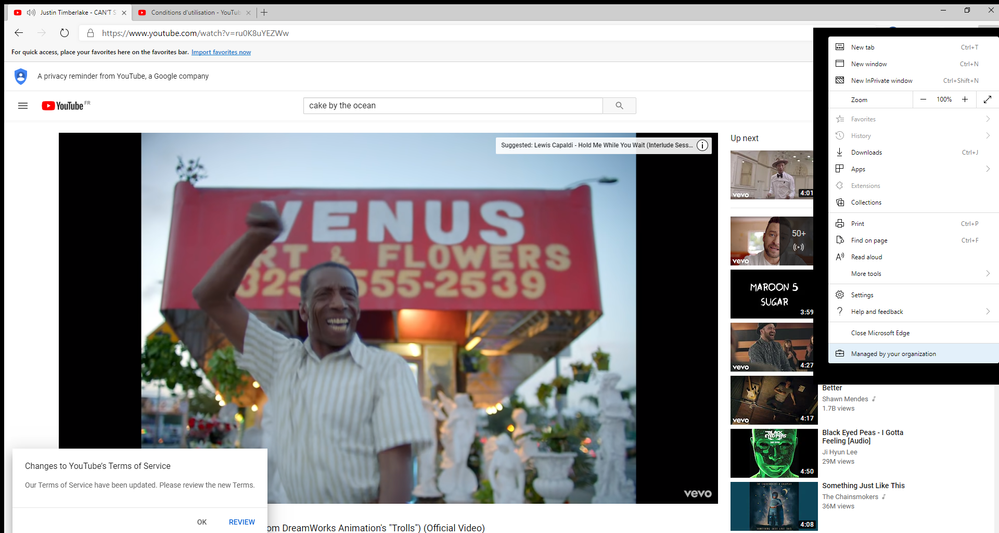Open the green face I Gotta Feeling thumbnail
Viewport: 999px width, 533px height.
[773, 453]
